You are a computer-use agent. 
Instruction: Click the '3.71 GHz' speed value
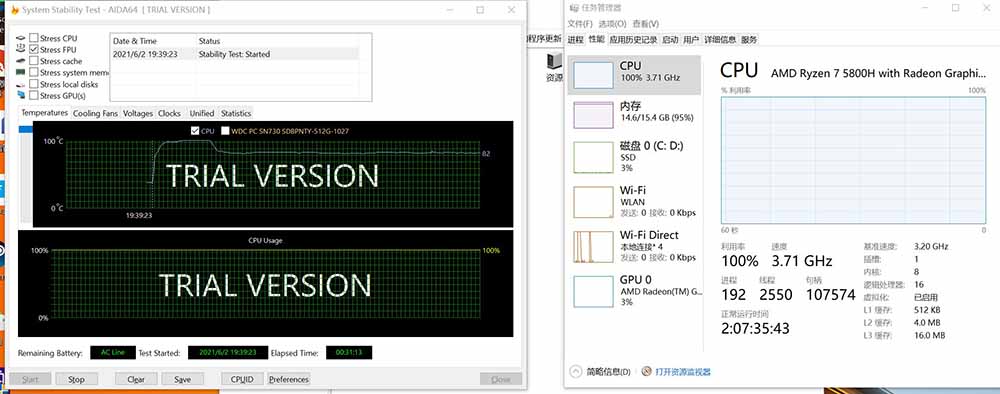coord(802,261)
